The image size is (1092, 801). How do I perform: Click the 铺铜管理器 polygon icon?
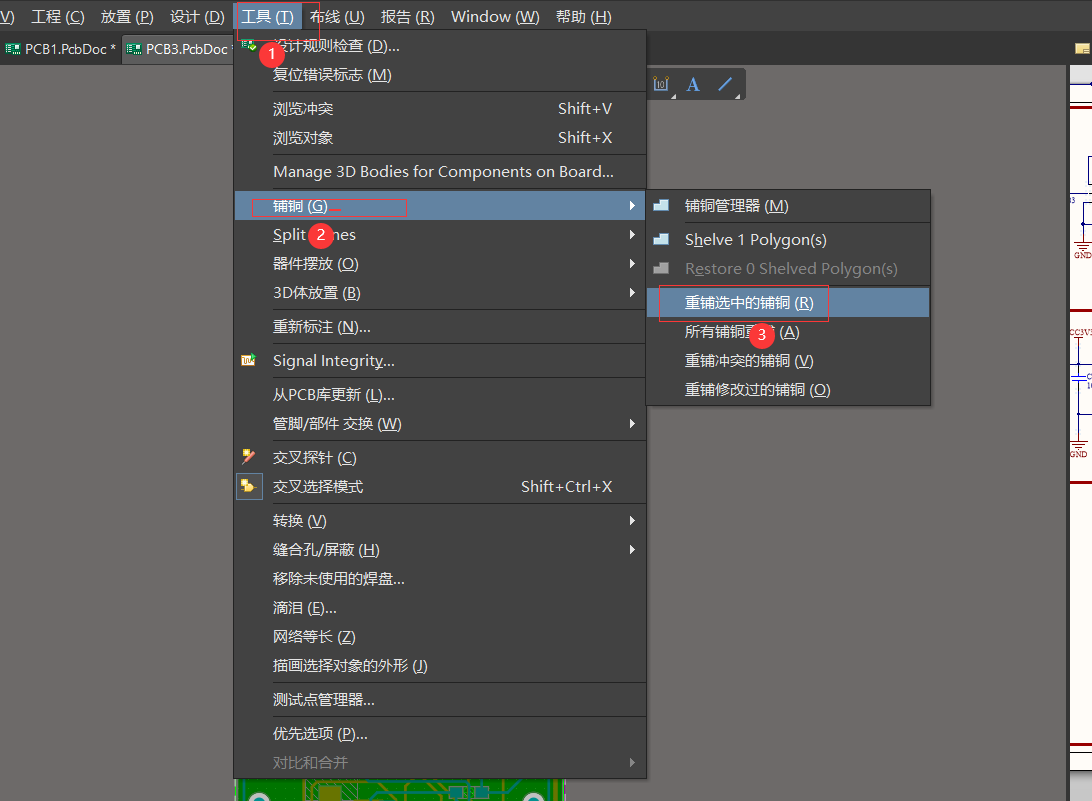[x=661, y=205]
